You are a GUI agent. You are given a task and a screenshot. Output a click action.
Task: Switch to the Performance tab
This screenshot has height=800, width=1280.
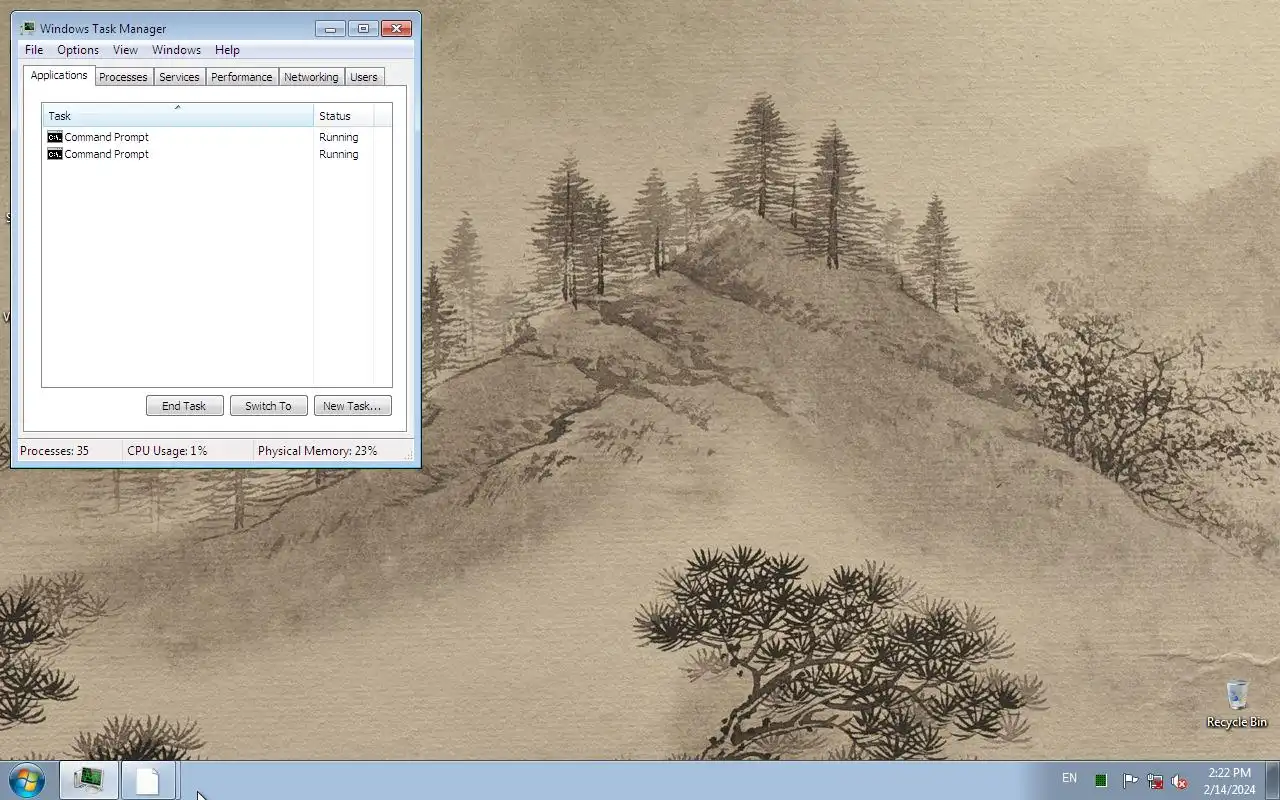(241, 77)
